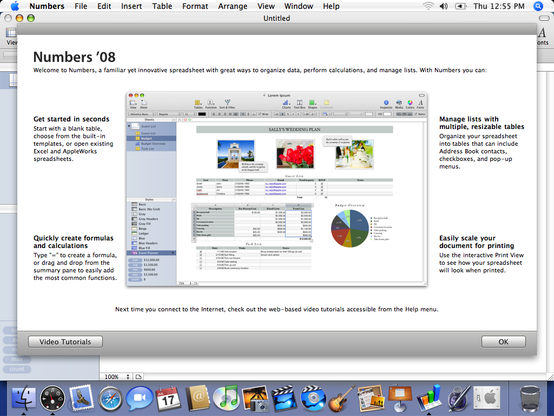554x416 pixels.
Task: Click the 'Numbers '08' heading text
Action: click(74, 57)
